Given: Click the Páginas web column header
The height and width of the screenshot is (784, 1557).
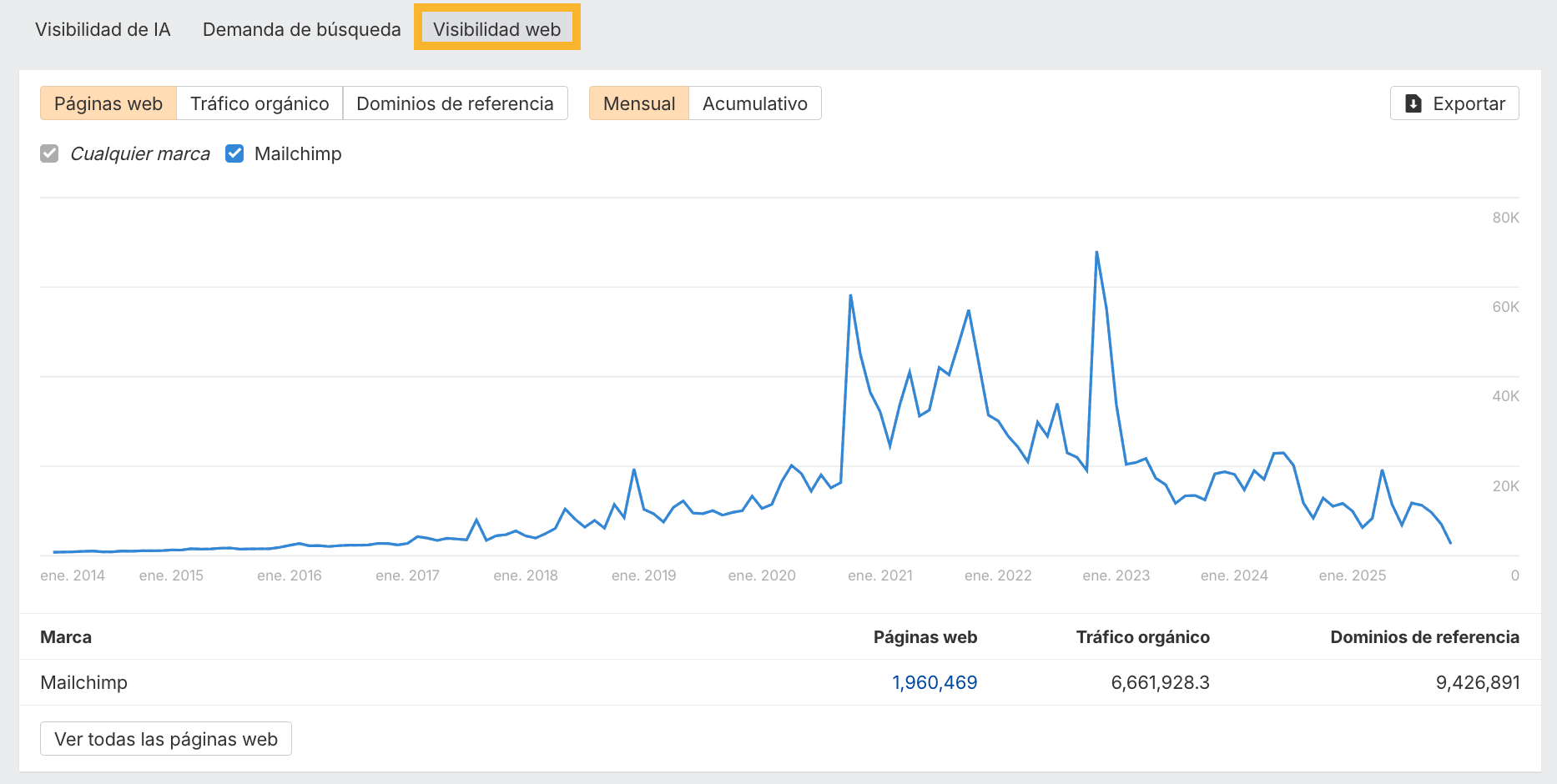Looking at the screenshot, I should pyautogui.click(x=925, y=637).
